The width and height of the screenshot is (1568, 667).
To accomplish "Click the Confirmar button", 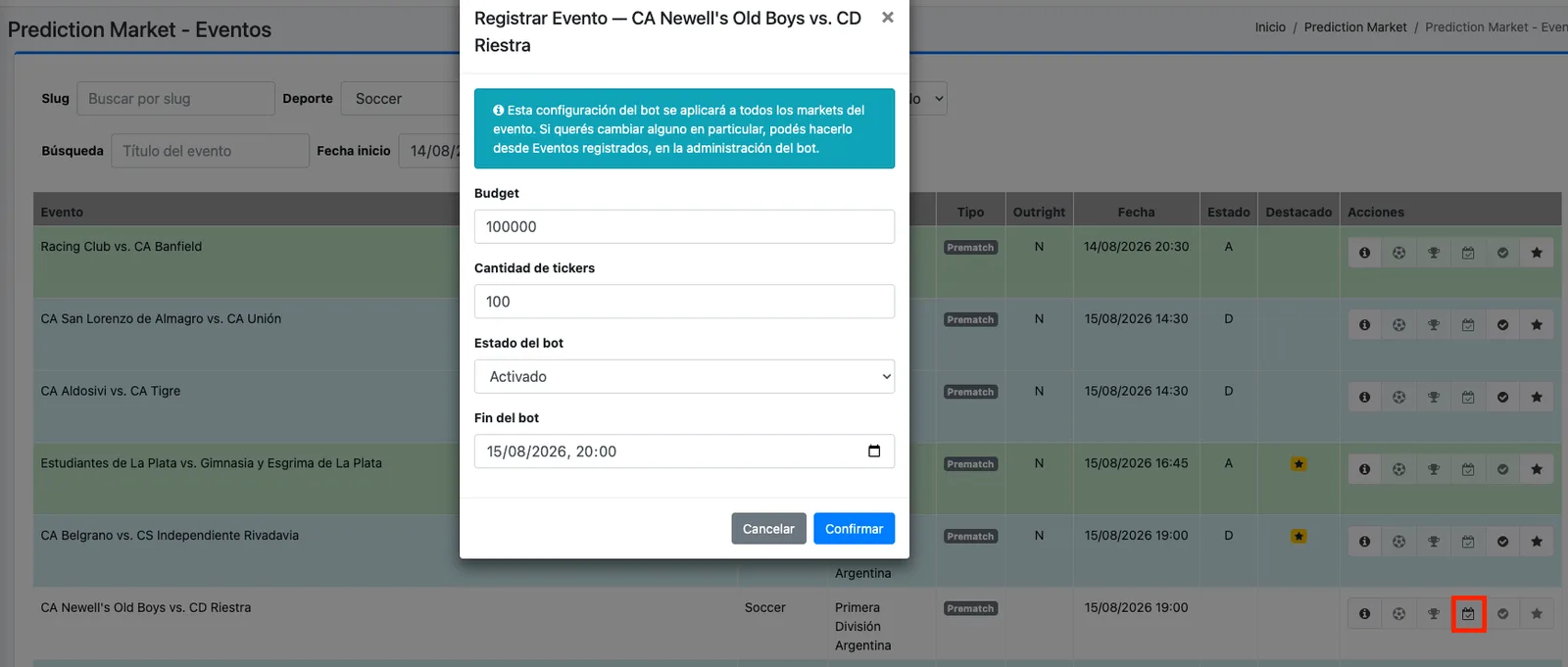I will pyautogui.click(x=854, y=529).
